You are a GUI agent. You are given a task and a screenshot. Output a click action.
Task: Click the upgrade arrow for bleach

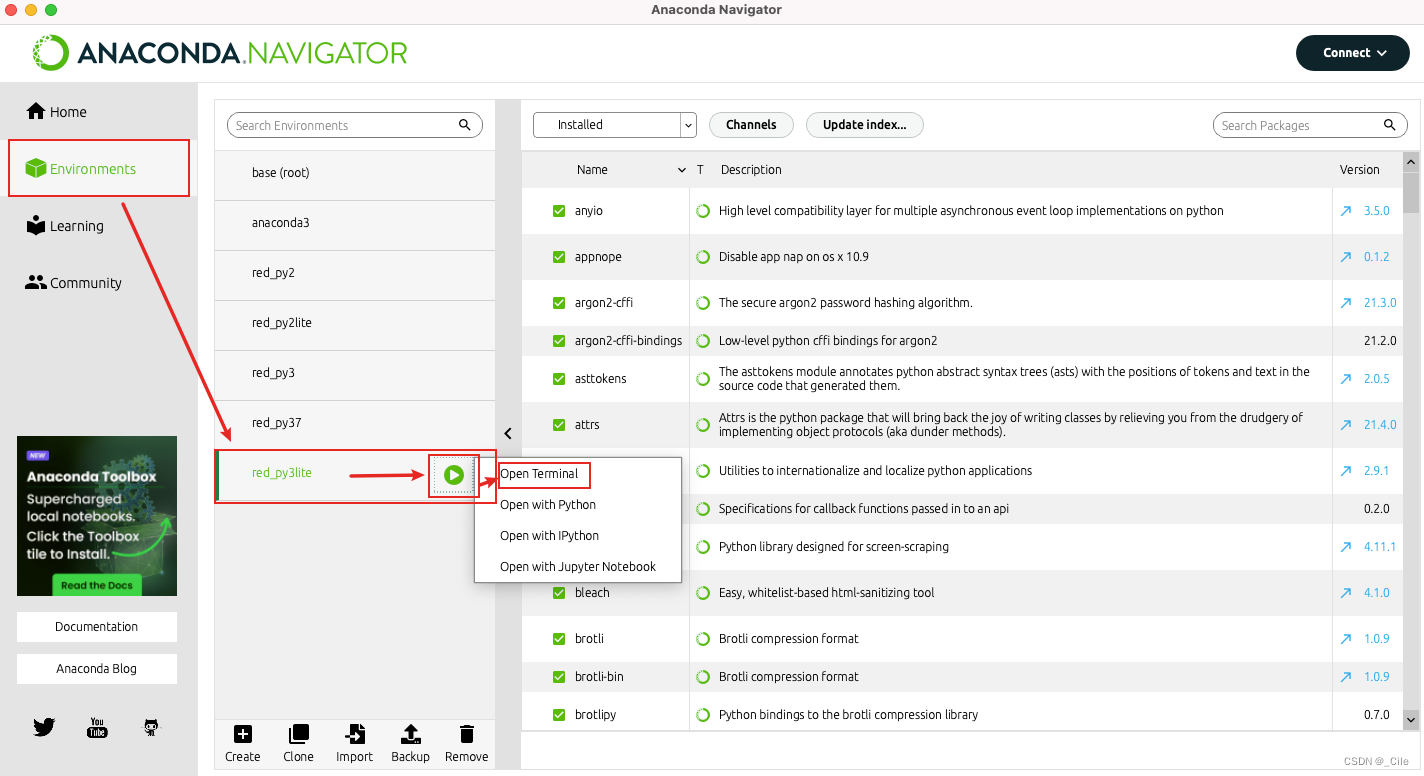(x=1346, y=593)
